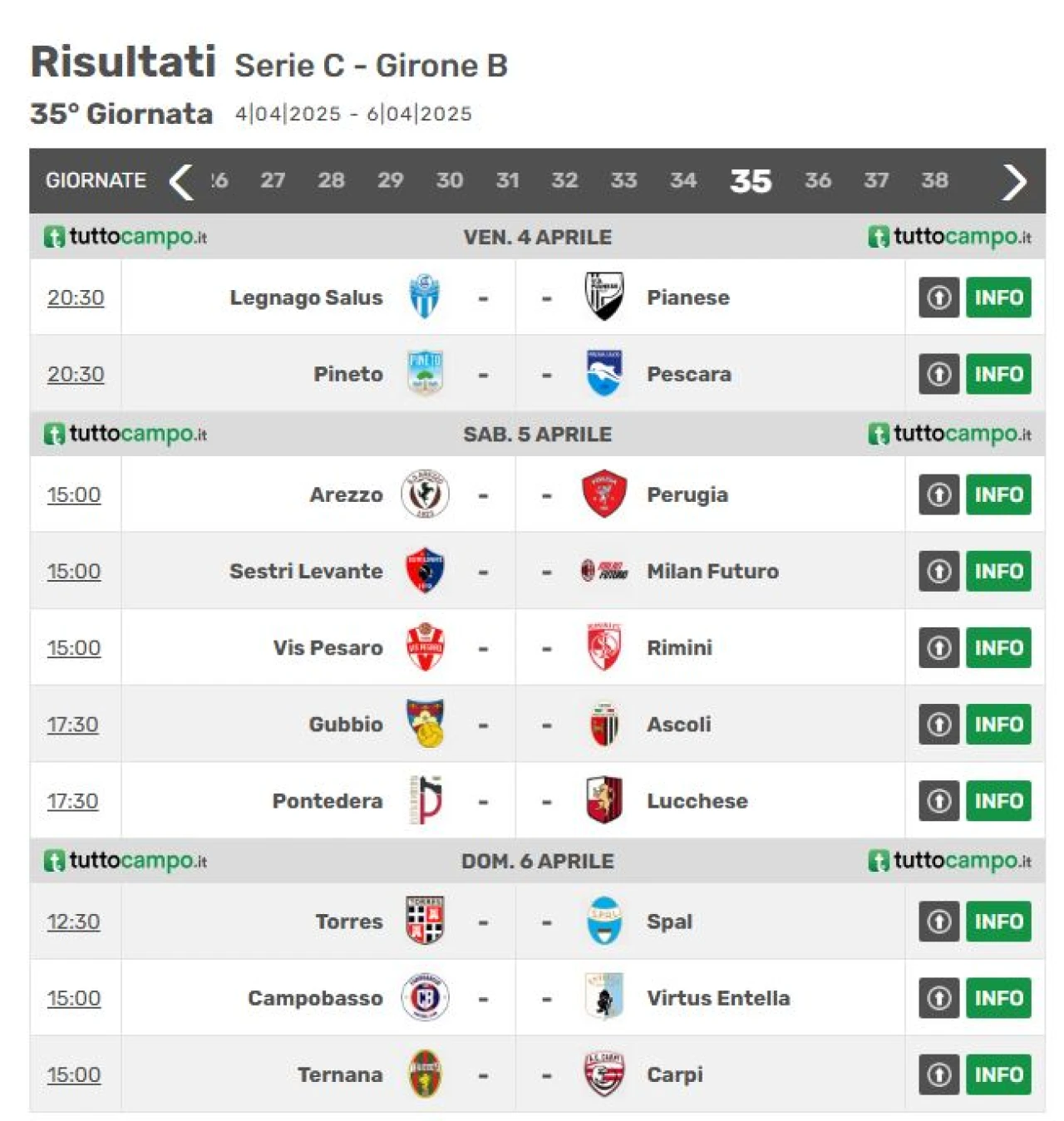1064x1121 pixels.
Task: Open INFO for Pineto vs Pescara
Action: point(998,374)
